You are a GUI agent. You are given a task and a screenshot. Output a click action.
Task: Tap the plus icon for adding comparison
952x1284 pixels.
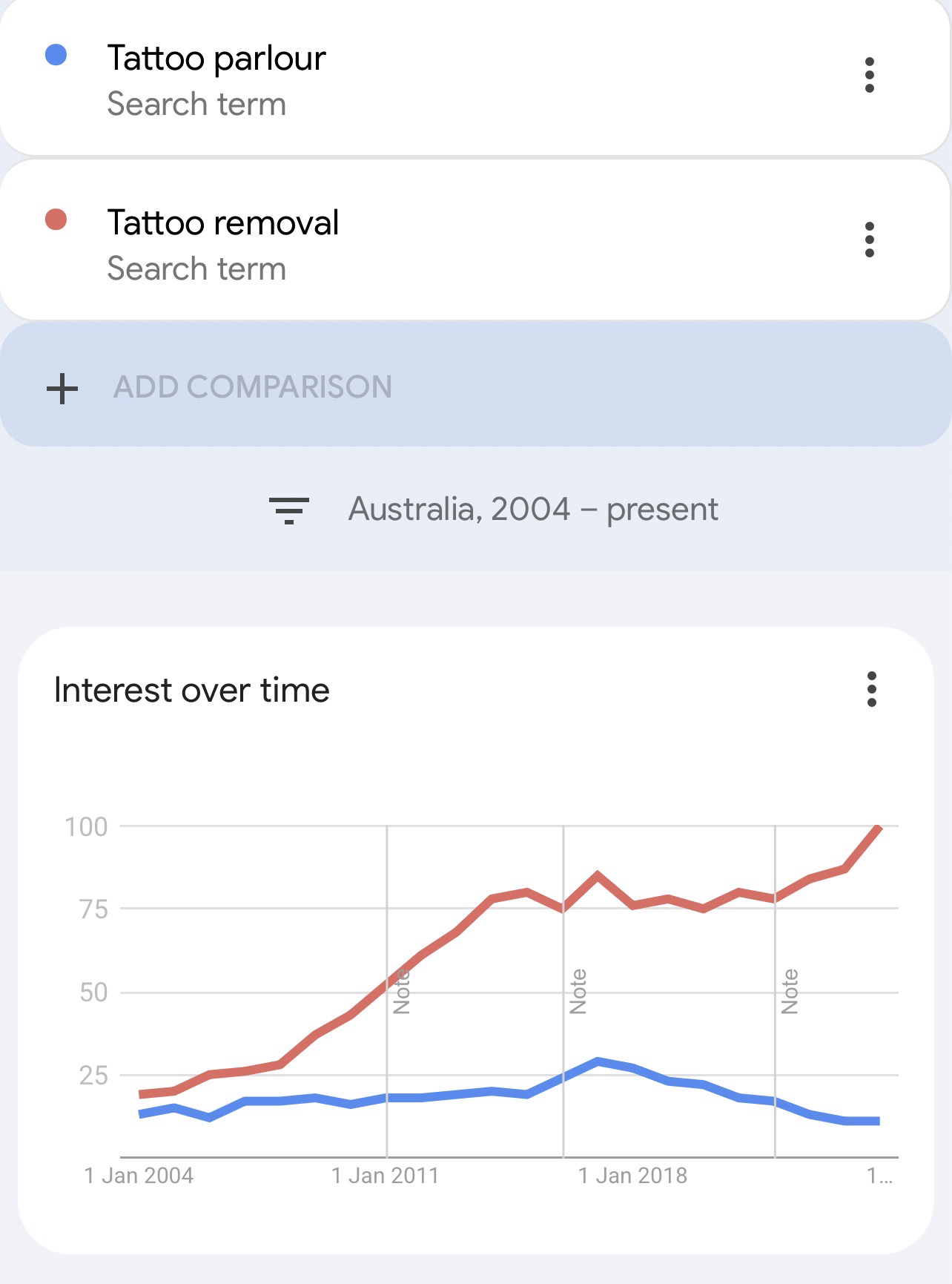click(x=62, y=388)
